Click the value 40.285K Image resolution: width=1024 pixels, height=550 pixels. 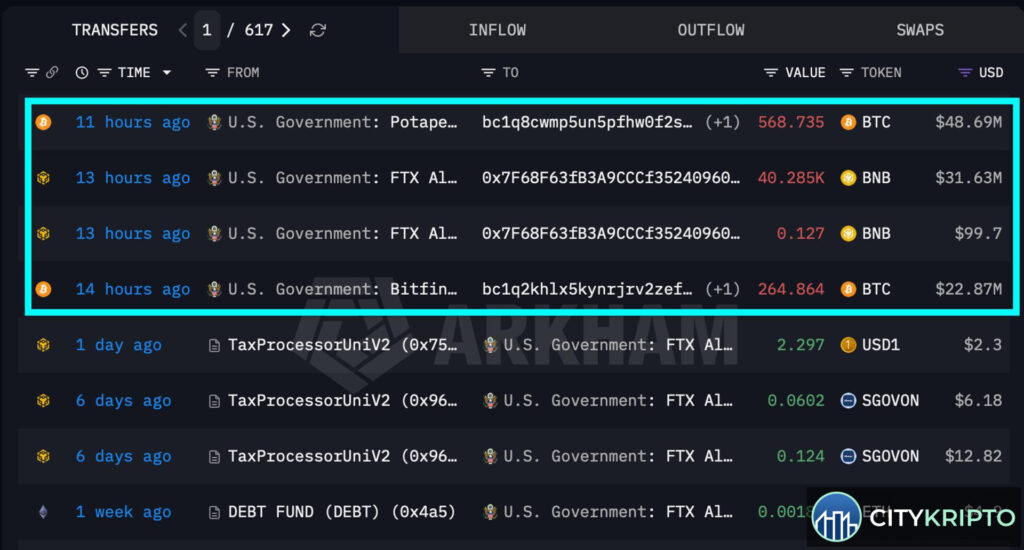click(791, 178)
